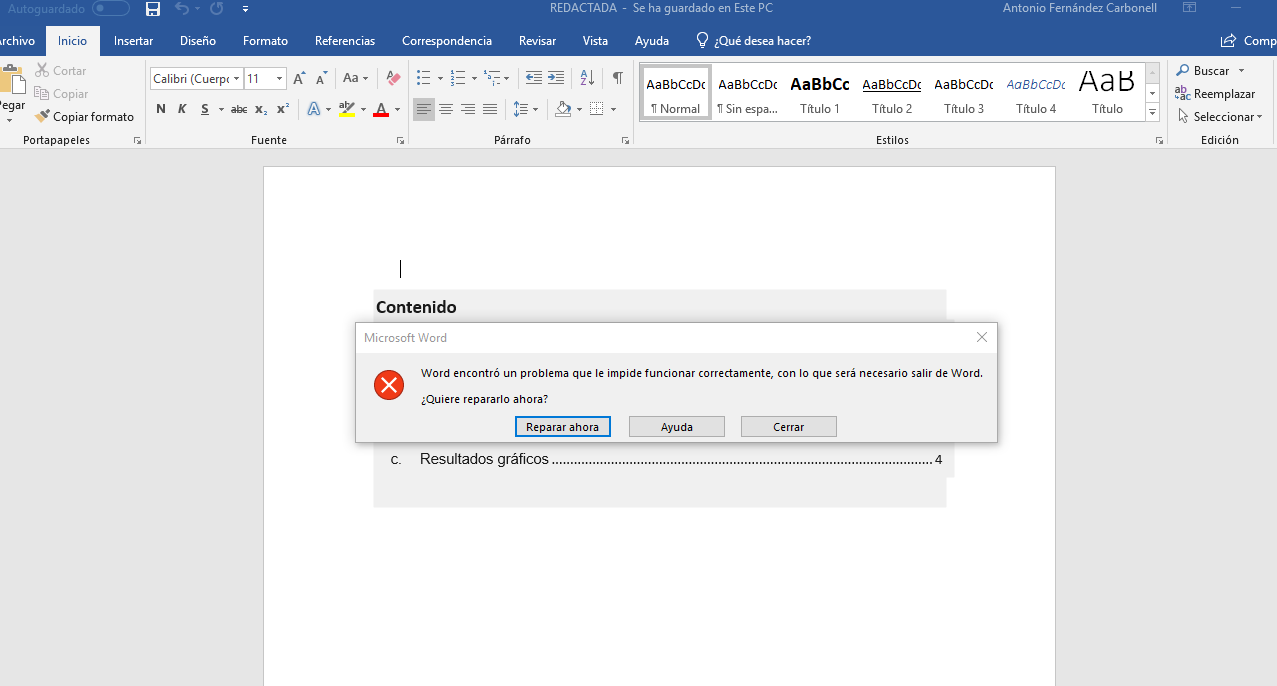Open the Fuente dialog launcher
1277x686 pixels.
pos(401,141)
